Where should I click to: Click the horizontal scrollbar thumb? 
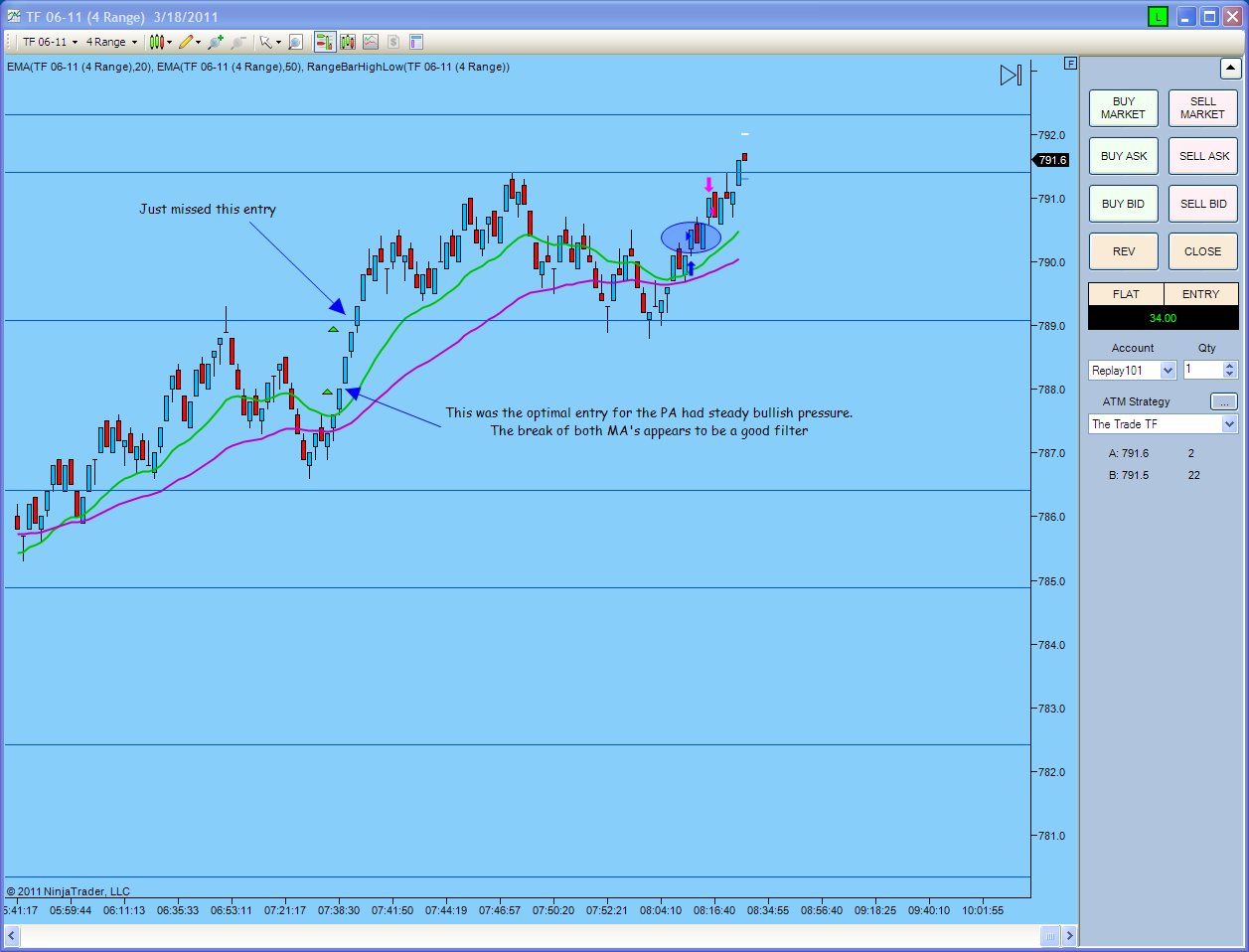[x=1050, y=935]
